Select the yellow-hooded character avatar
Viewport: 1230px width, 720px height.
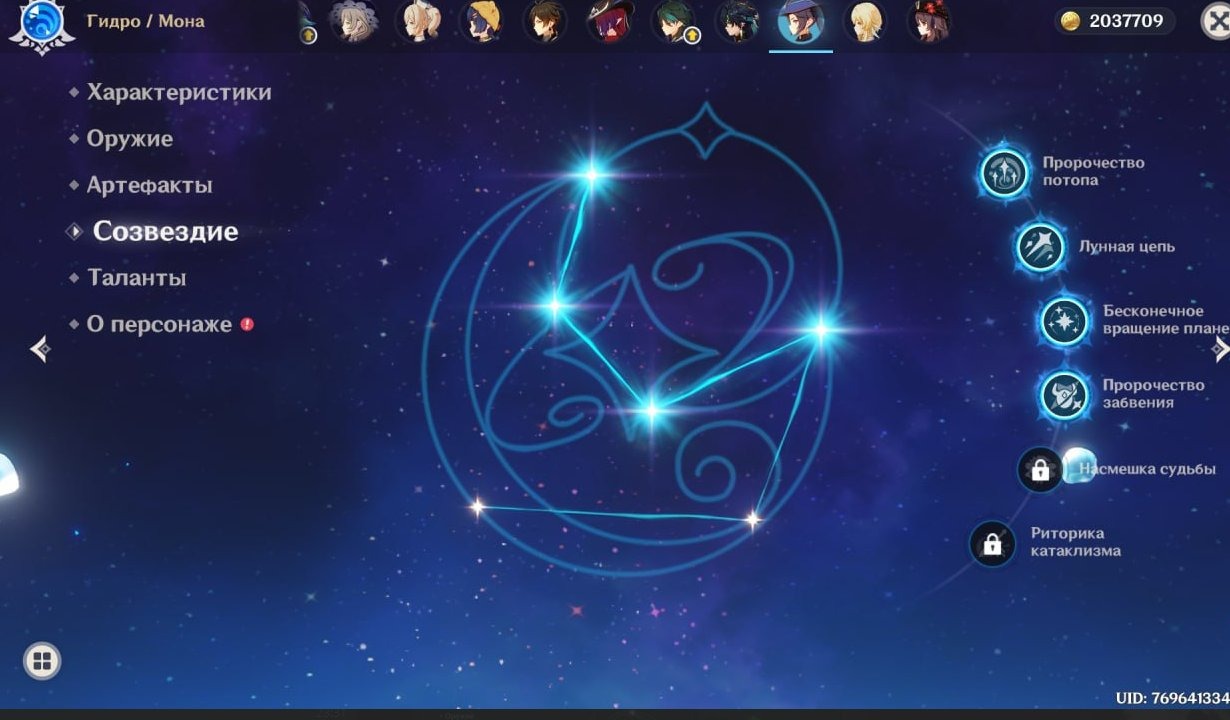482,22
